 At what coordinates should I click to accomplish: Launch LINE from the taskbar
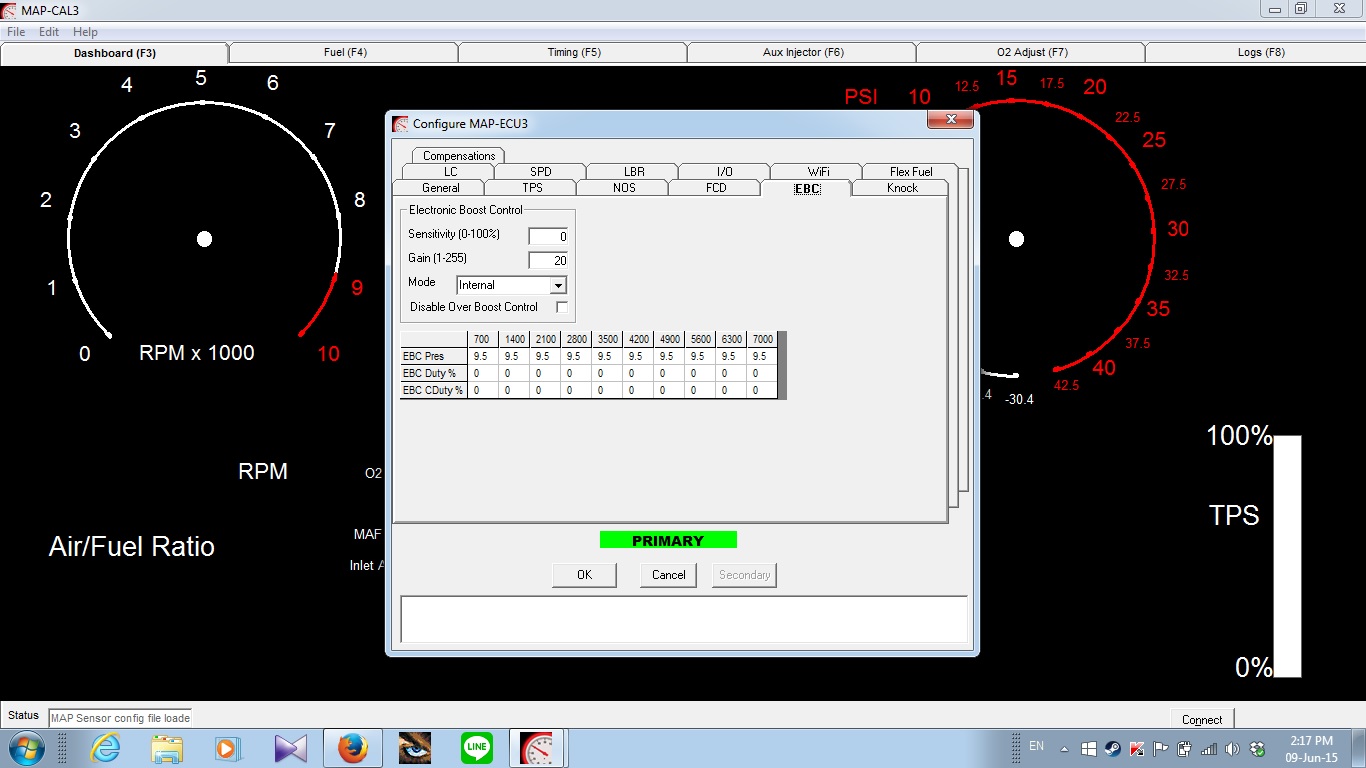[x=476, y=747]
